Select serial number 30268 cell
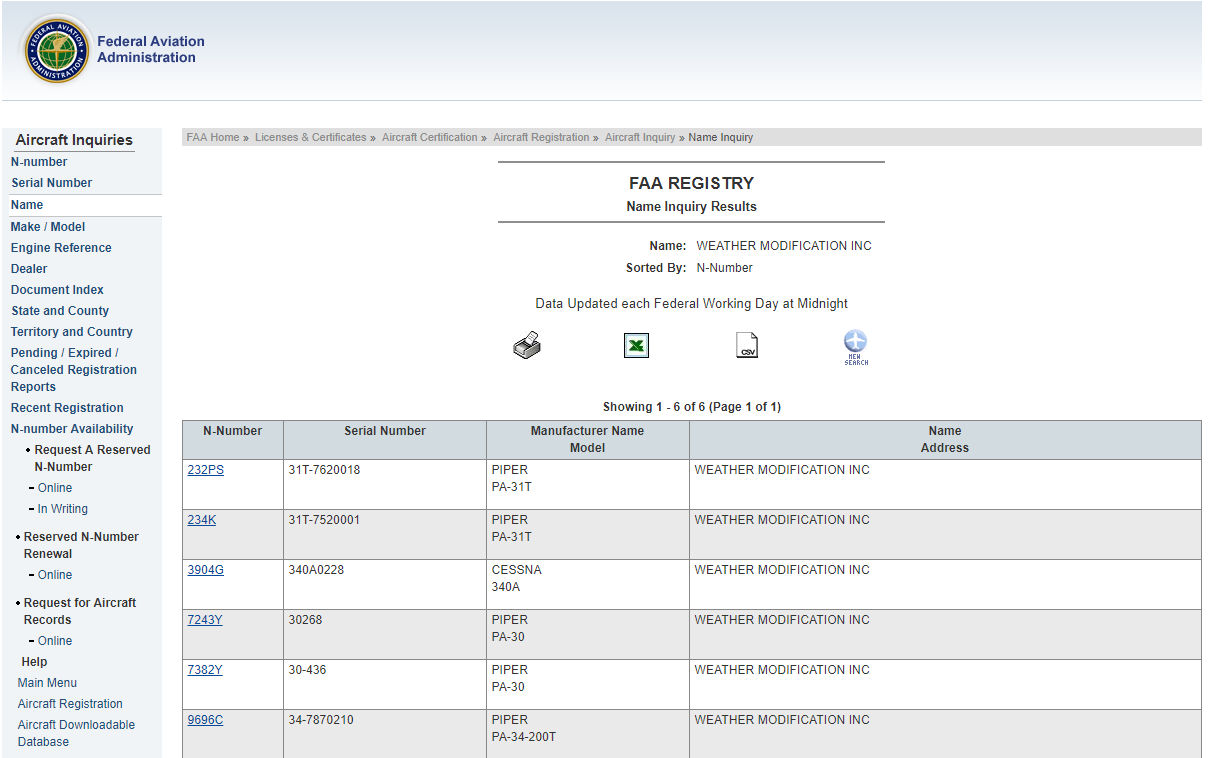Screen dimensions: 1208x758 (385, 635)
